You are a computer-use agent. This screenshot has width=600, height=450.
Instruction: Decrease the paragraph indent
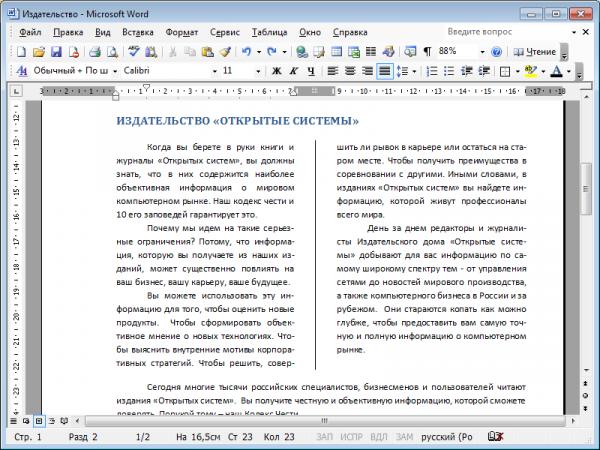(466, 71)
